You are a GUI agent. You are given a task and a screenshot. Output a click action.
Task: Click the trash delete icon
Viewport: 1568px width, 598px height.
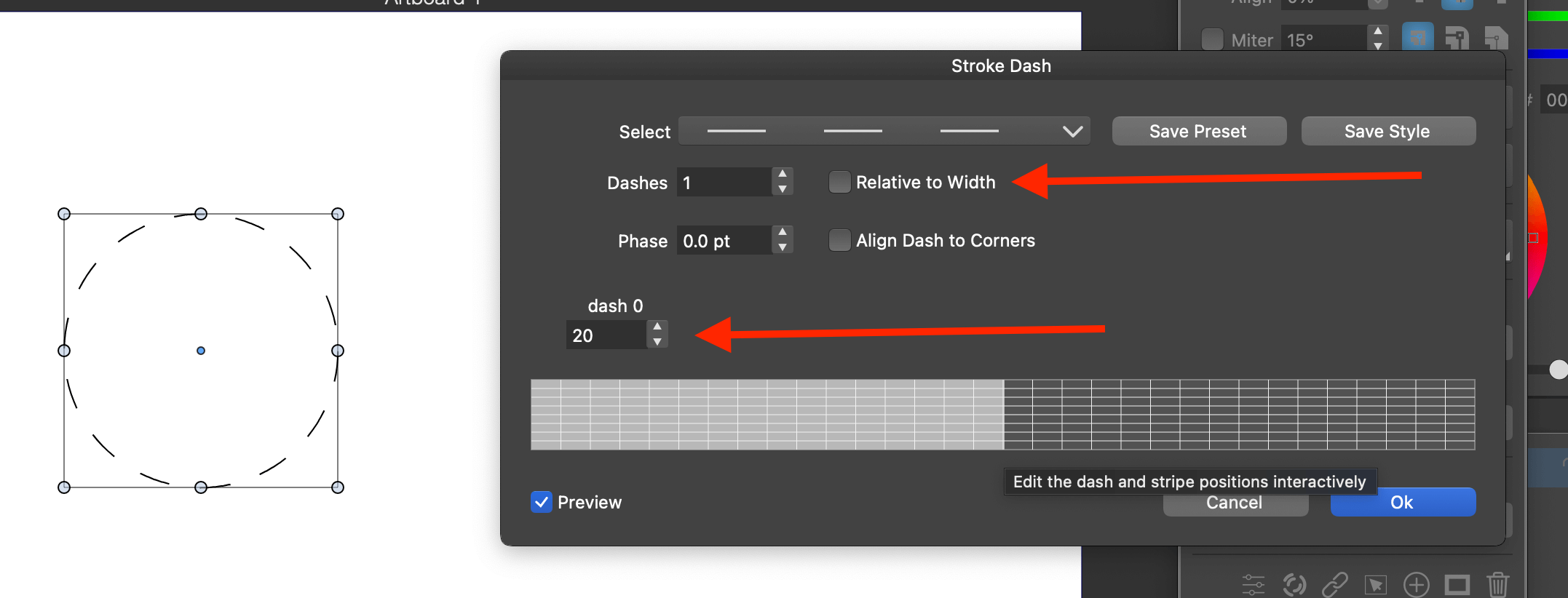point(1497,584)
